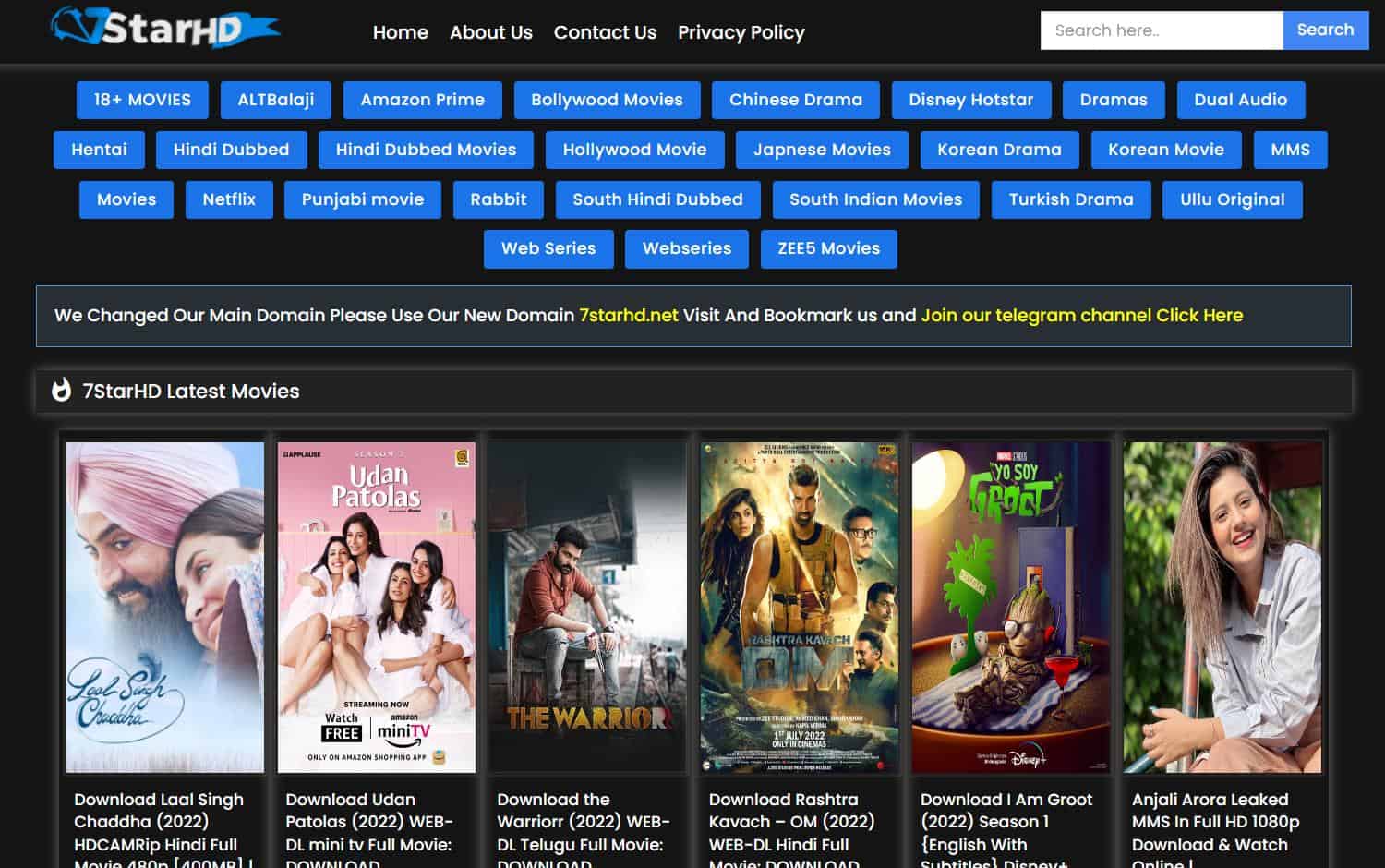
Task: Open the Chinese Drama category
Action: pos(796,100)
